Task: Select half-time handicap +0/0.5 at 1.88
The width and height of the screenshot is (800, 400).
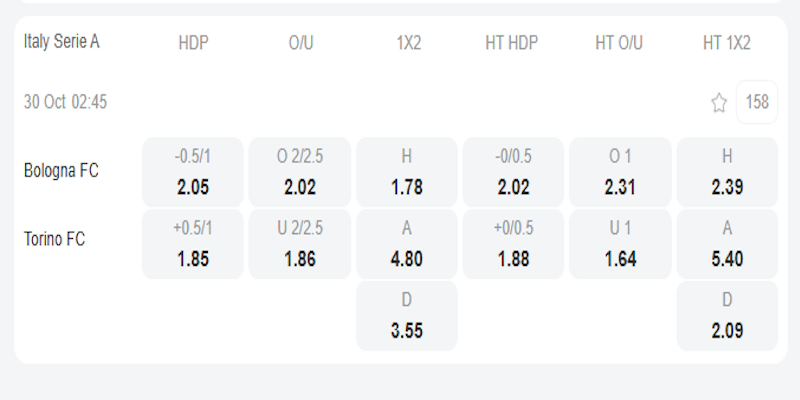Action: 513,243
